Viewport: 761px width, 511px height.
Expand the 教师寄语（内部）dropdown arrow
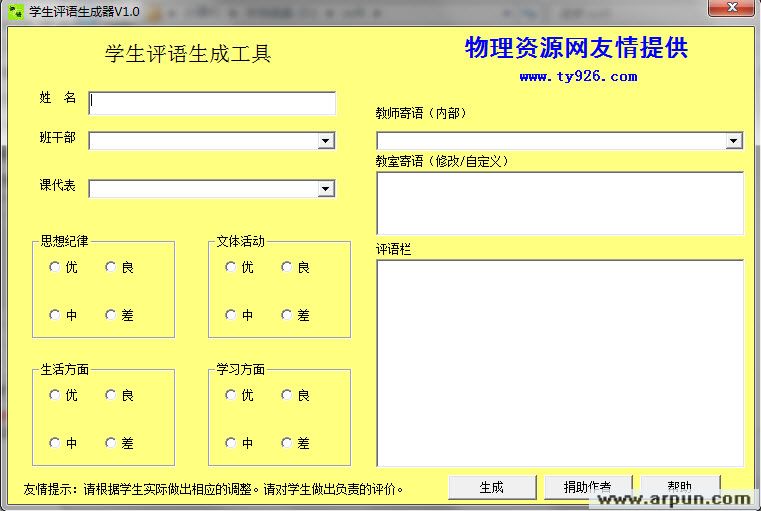tap(733, 141)
